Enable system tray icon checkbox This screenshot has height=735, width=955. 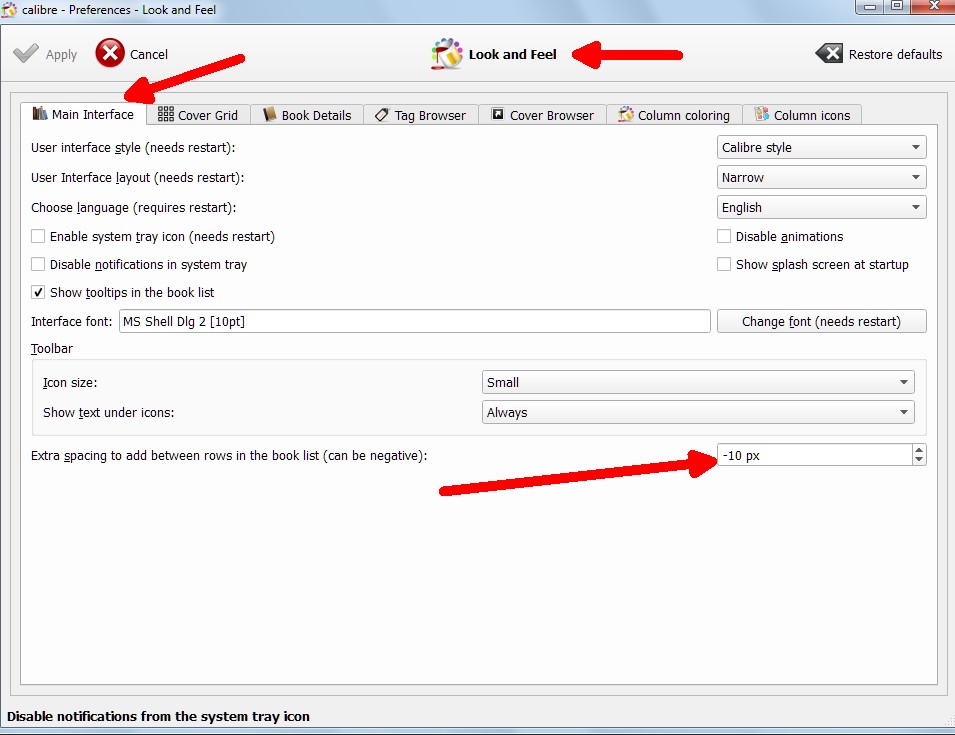pyautogui.click(x=38, y=236)
